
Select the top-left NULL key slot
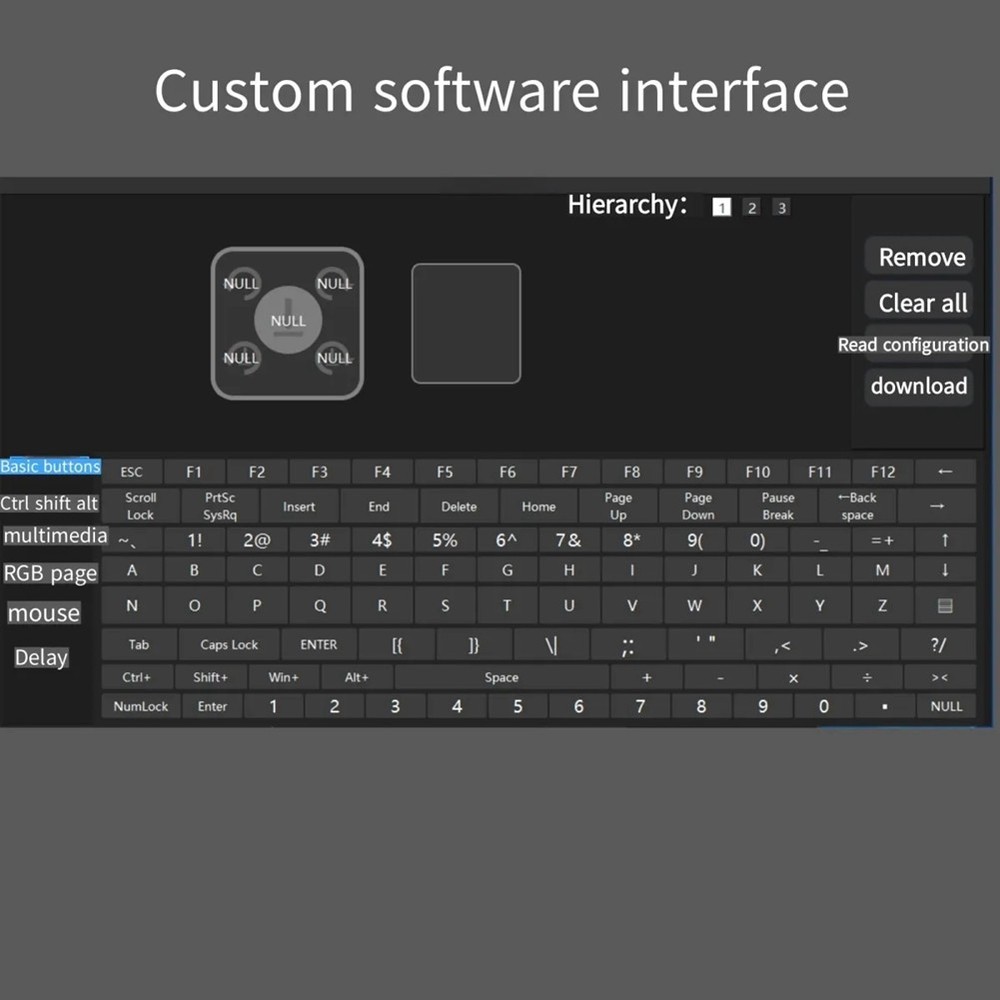click(x=240, y=283)
